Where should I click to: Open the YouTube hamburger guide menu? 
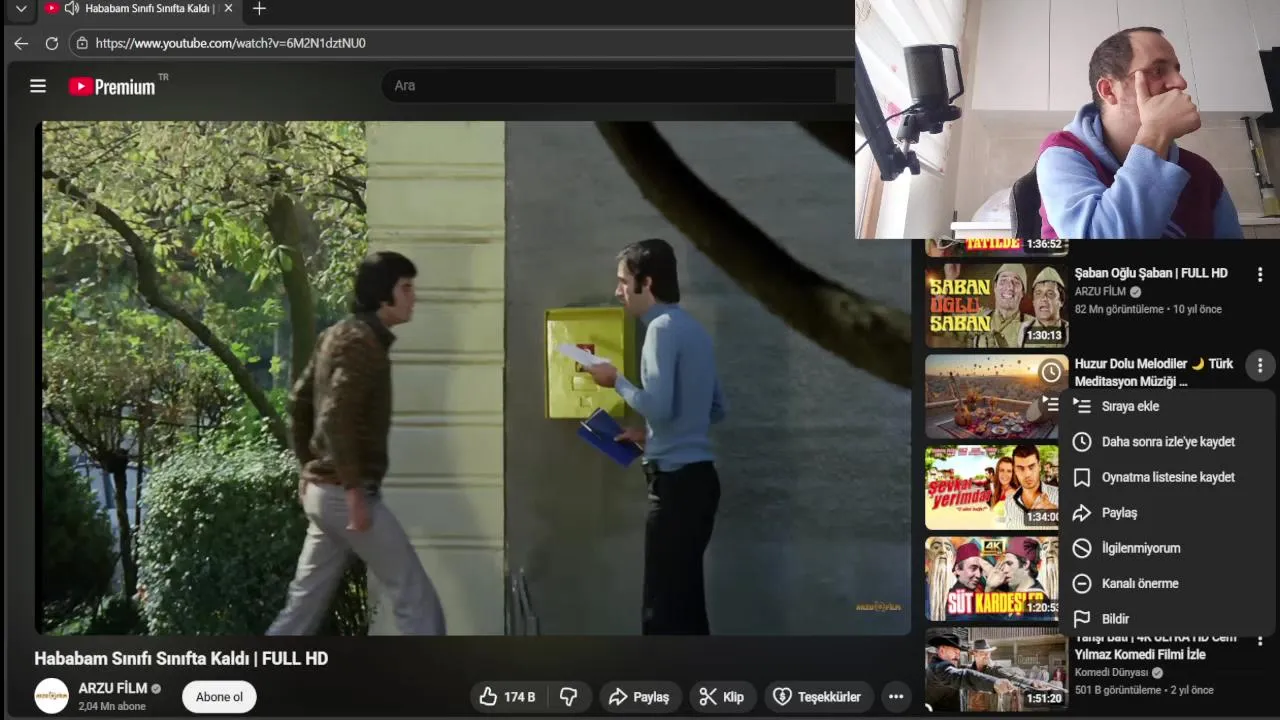point(38,86)
